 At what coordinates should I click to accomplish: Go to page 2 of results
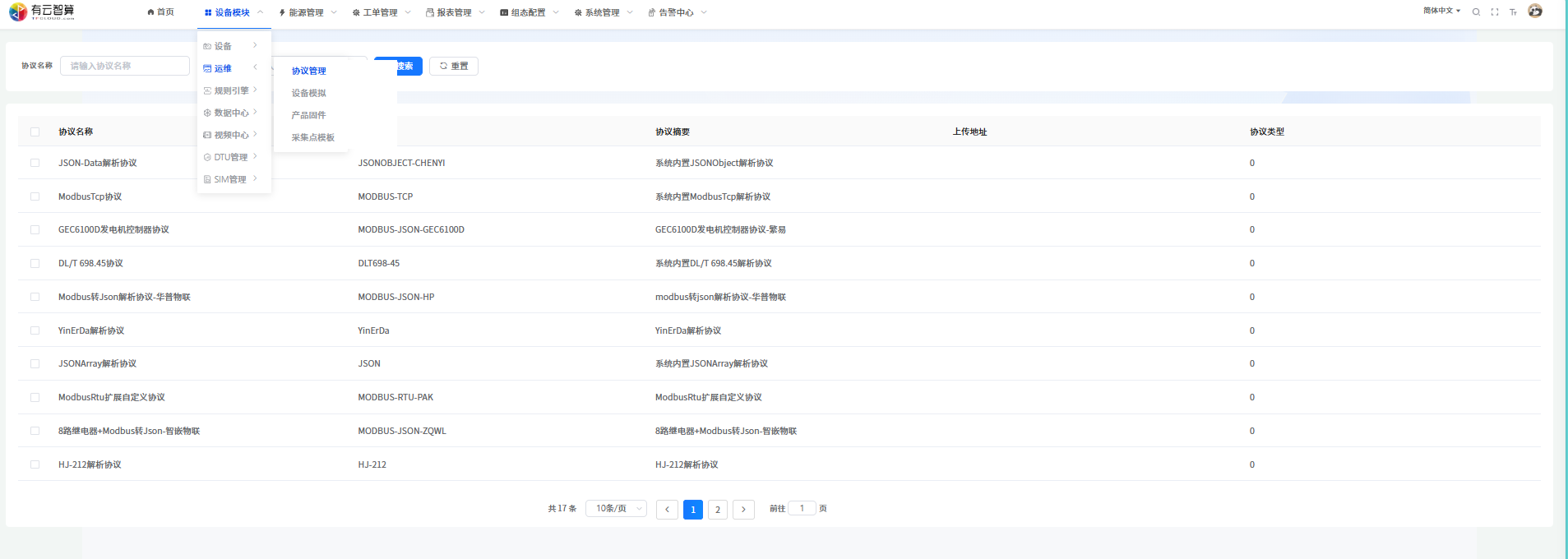click(x=718, y=510)
